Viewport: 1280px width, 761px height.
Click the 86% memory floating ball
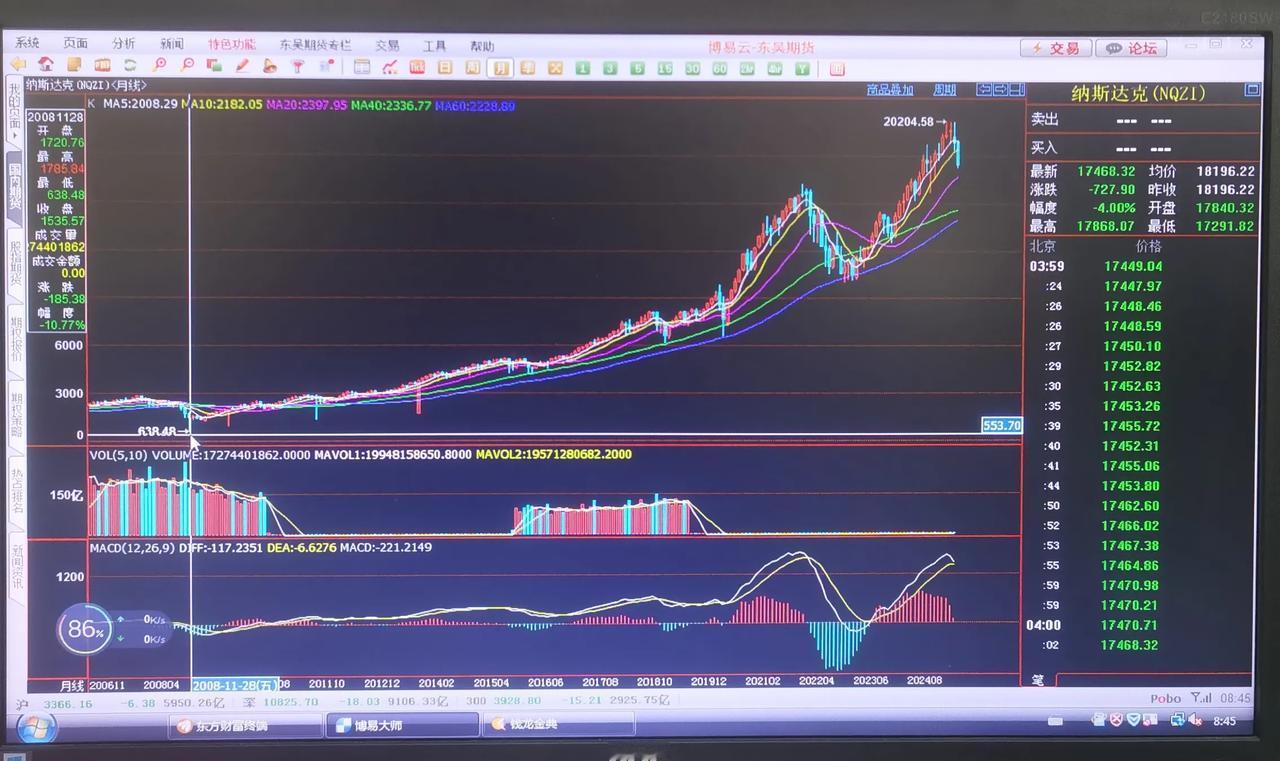point(84,629)
